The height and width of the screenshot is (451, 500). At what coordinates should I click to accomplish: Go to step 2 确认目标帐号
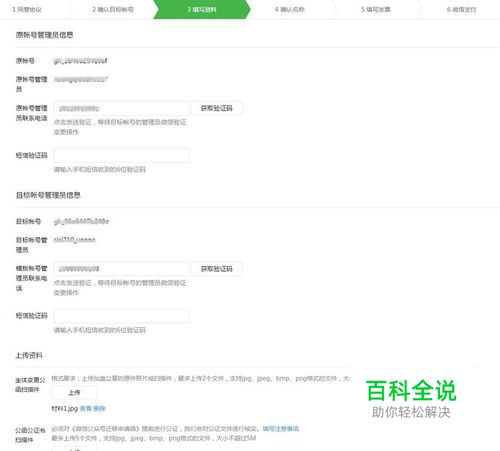point(113,10)
